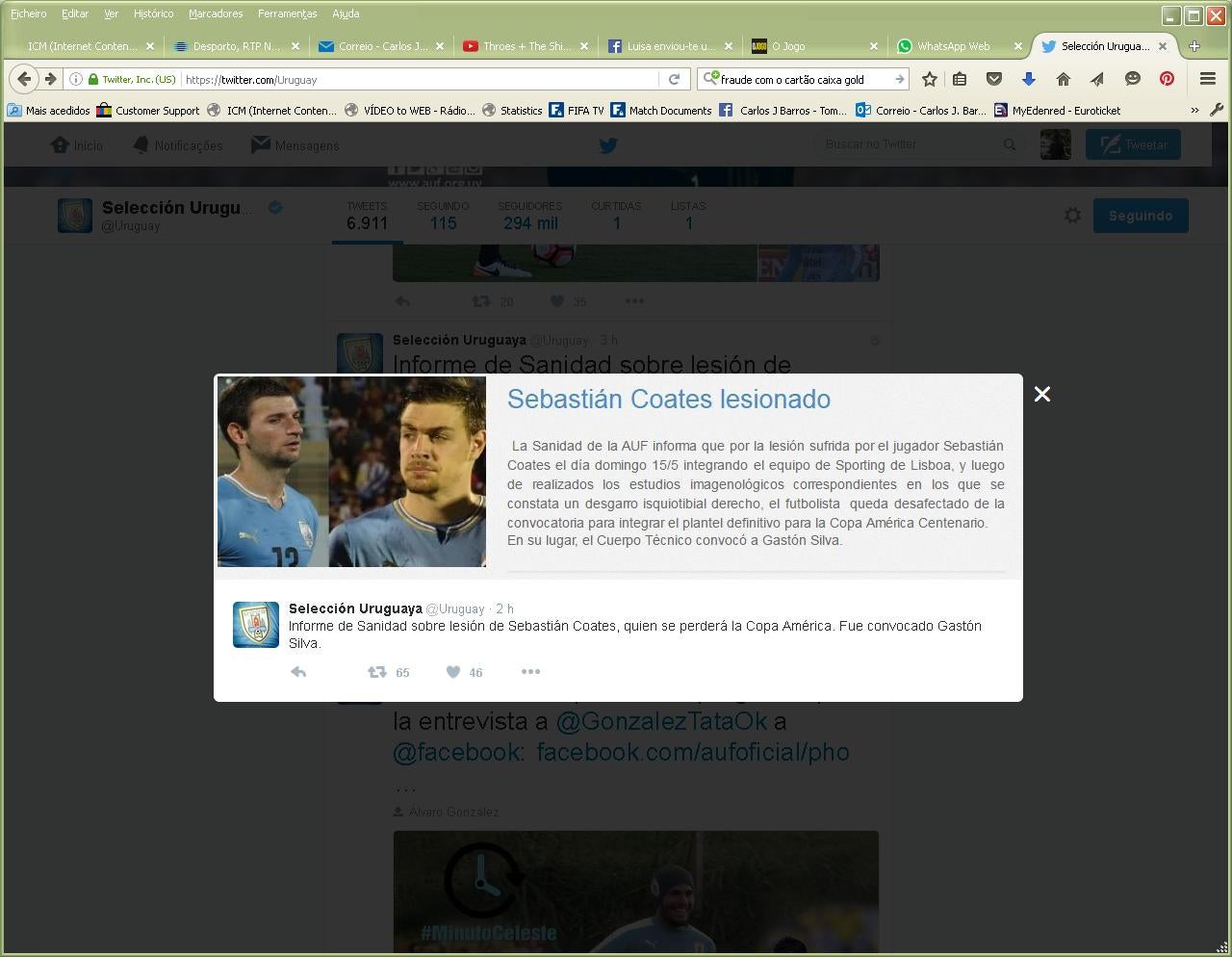The image size is (1232, 957).
Task: Click the players photo in popup
Action: [x=351, y=472]
